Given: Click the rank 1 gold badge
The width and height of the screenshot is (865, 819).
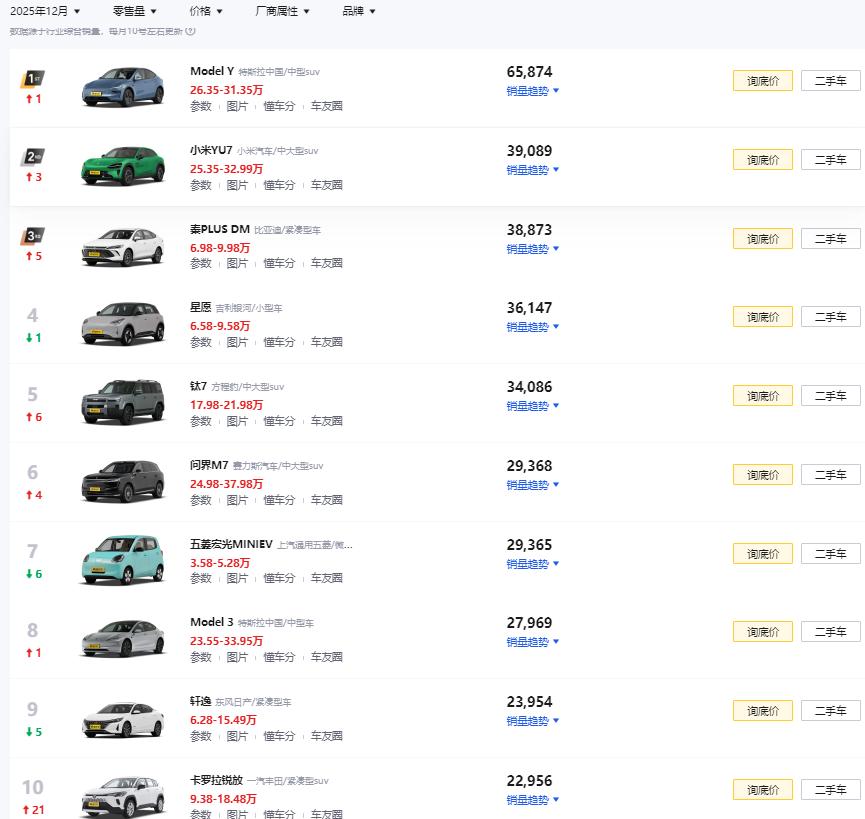Looking at the screenshot, I should tap(33, 78).
